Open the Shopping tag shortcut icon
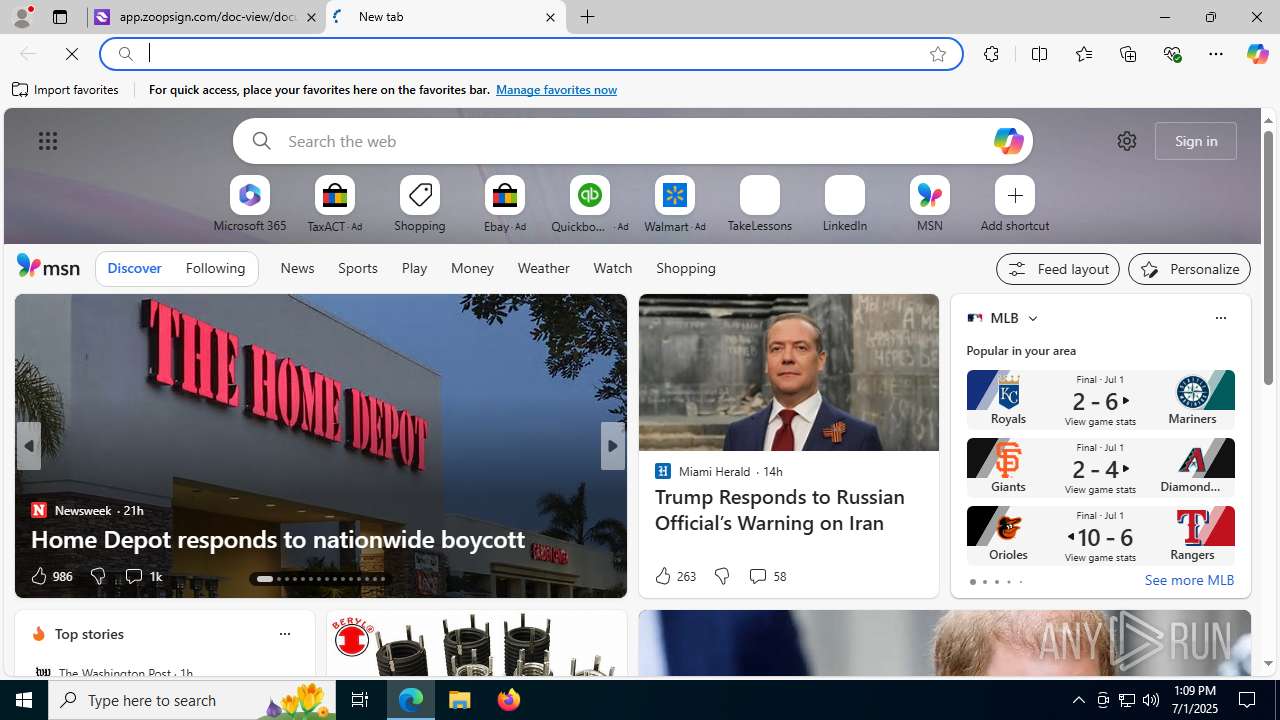1280x720 pixels. 420,195
